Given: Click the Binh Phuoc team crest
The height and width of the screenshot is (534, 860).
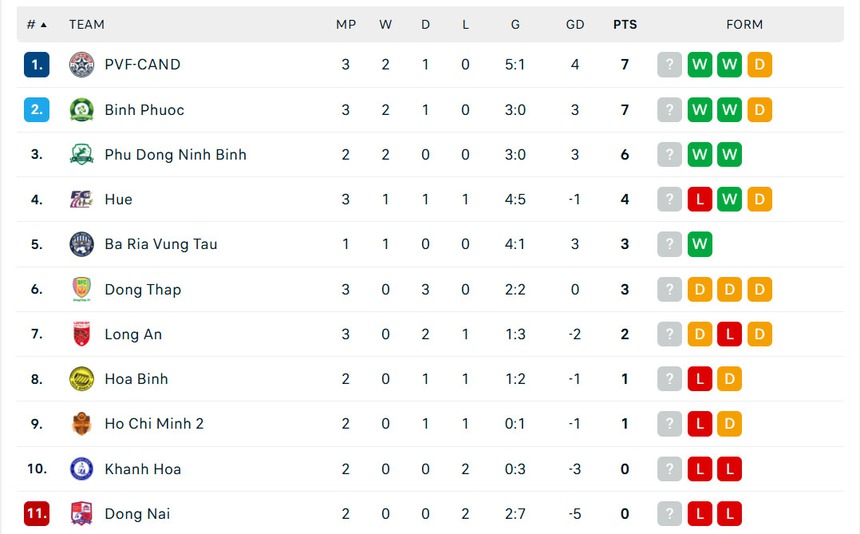Looking at the screenshot, I should point(81,110).
